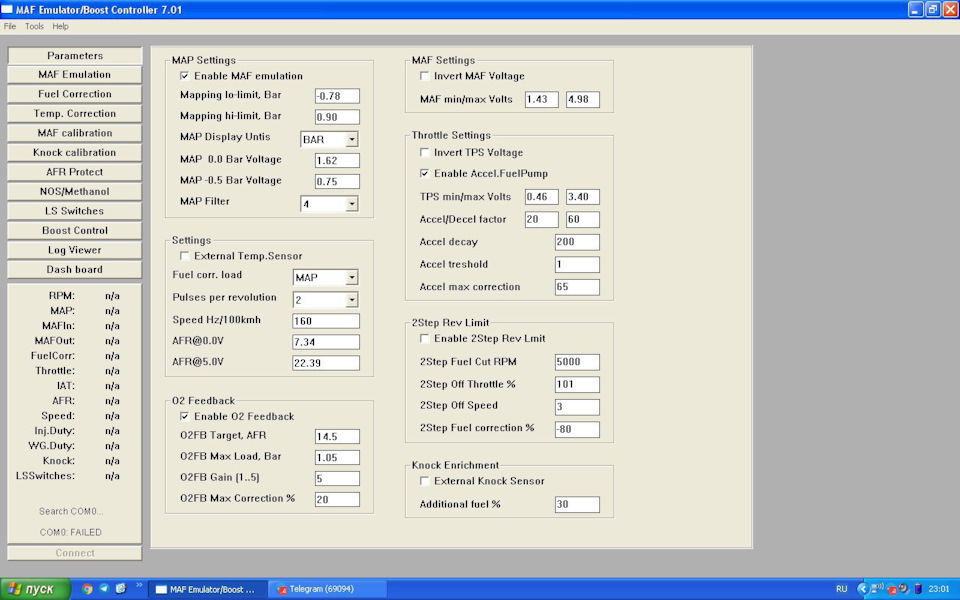Image resolution: width=960 pixels, height=600 pixels.
Task: Click the AFR@0.0V field
Action: point(326,342)
